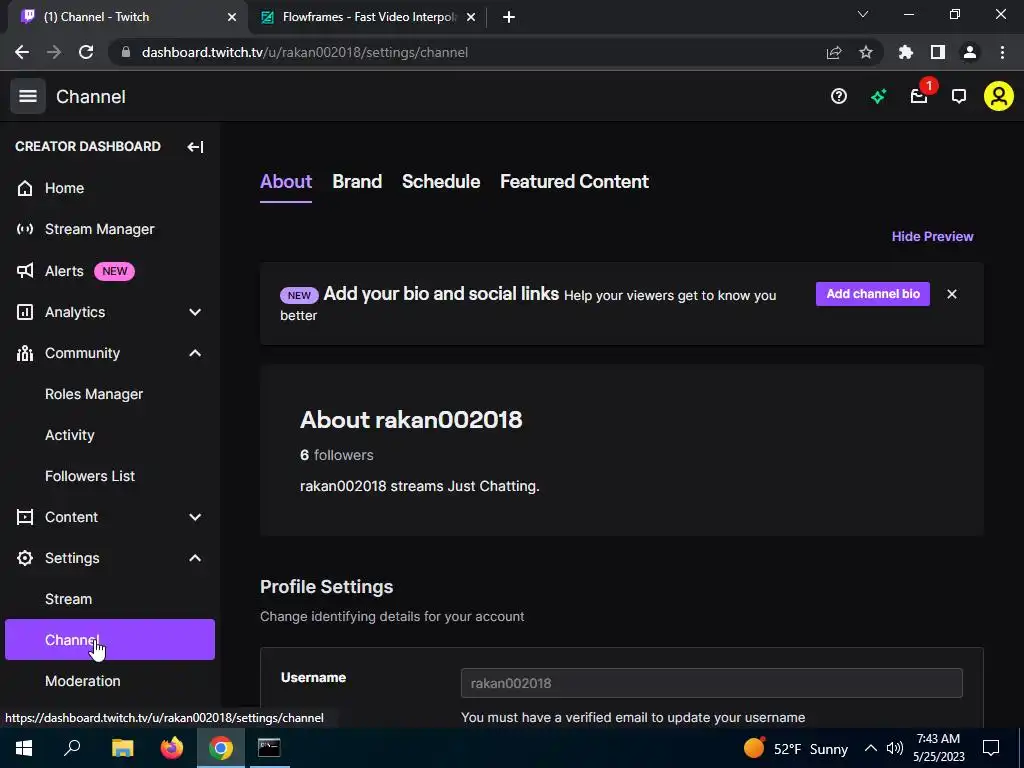Open Chrome three-dot menu

coord(1002,52)
